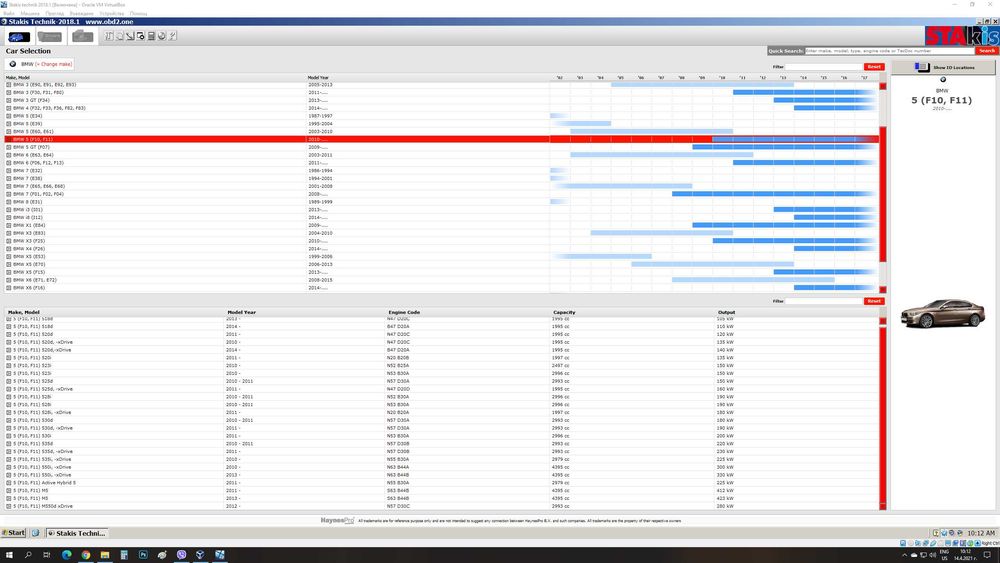Click the wrench tool icon in toolbar
Image resolution: width=1000 pixels, height=563 pixels.
coord(172,36)
